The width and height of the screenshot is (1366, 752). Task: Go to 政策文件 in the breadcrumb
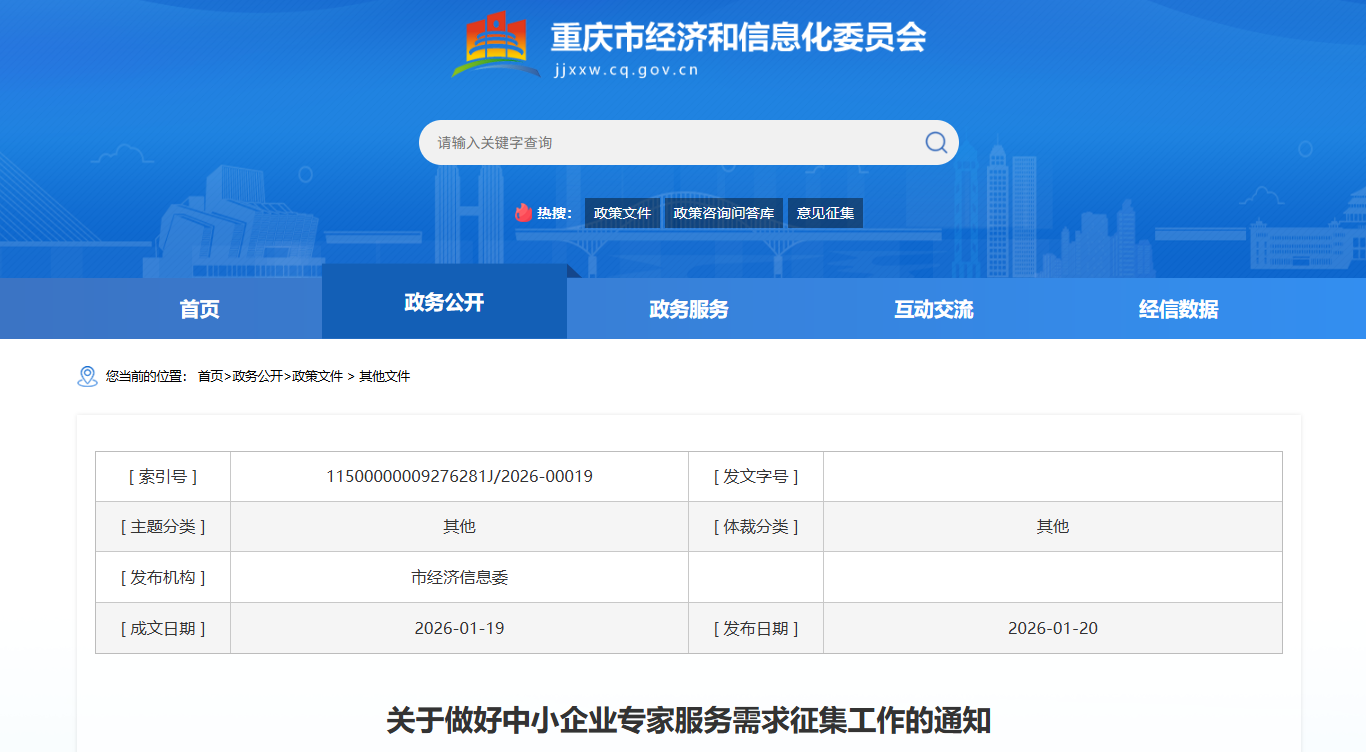(317, 376)
